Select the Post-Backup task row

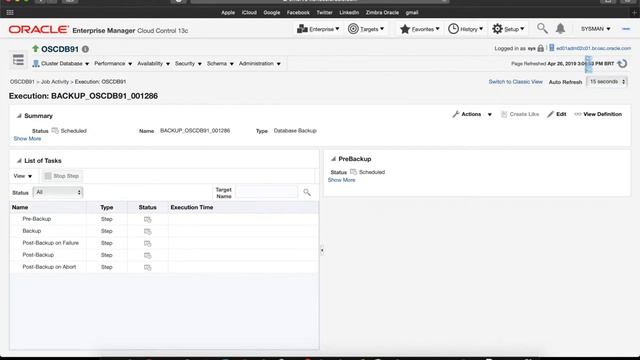click(x=164, y=255)
